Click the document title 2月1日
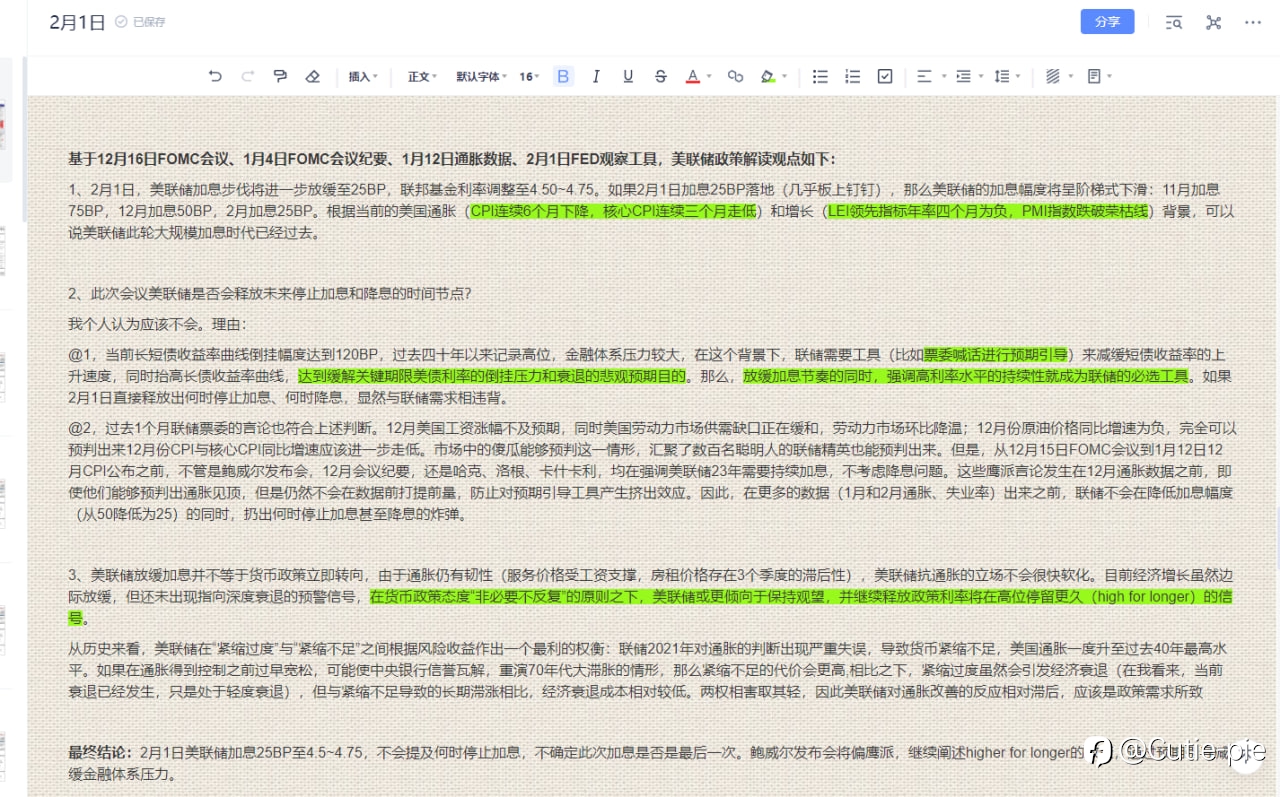This screenshot has height=797, width=1280. click(77, 22)
